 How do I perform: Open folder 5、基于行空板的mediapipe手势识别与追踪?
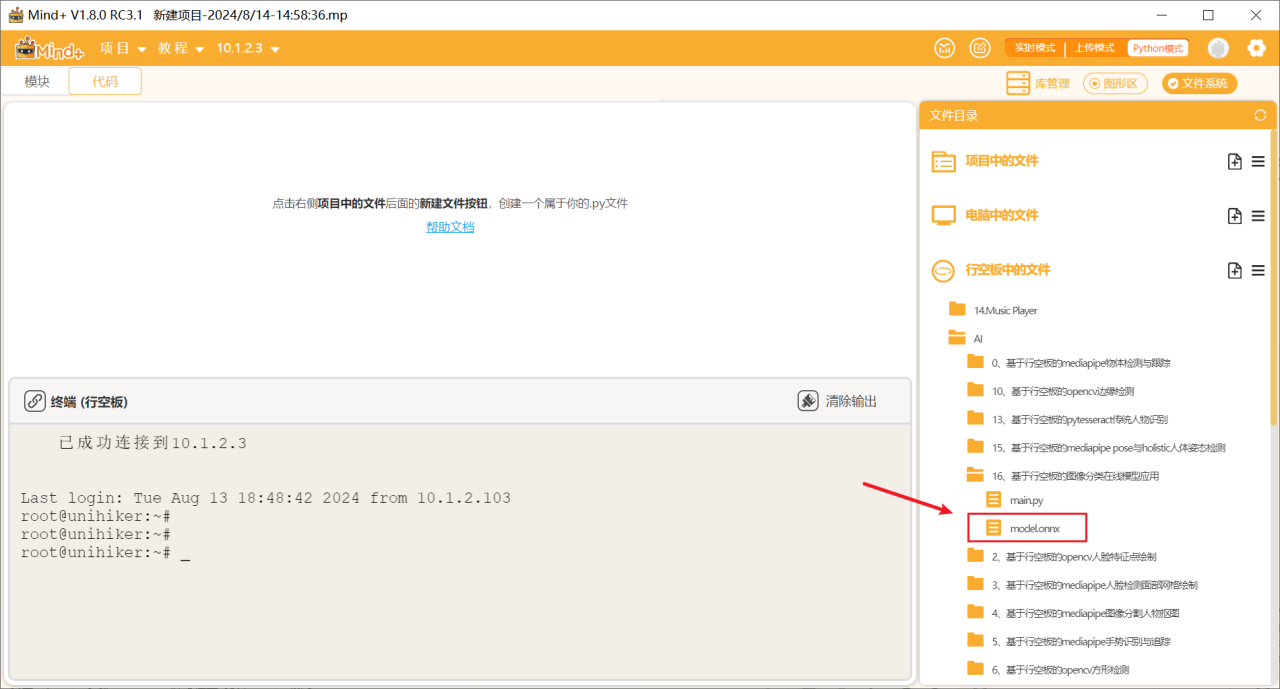click(x=1081, y=641)
